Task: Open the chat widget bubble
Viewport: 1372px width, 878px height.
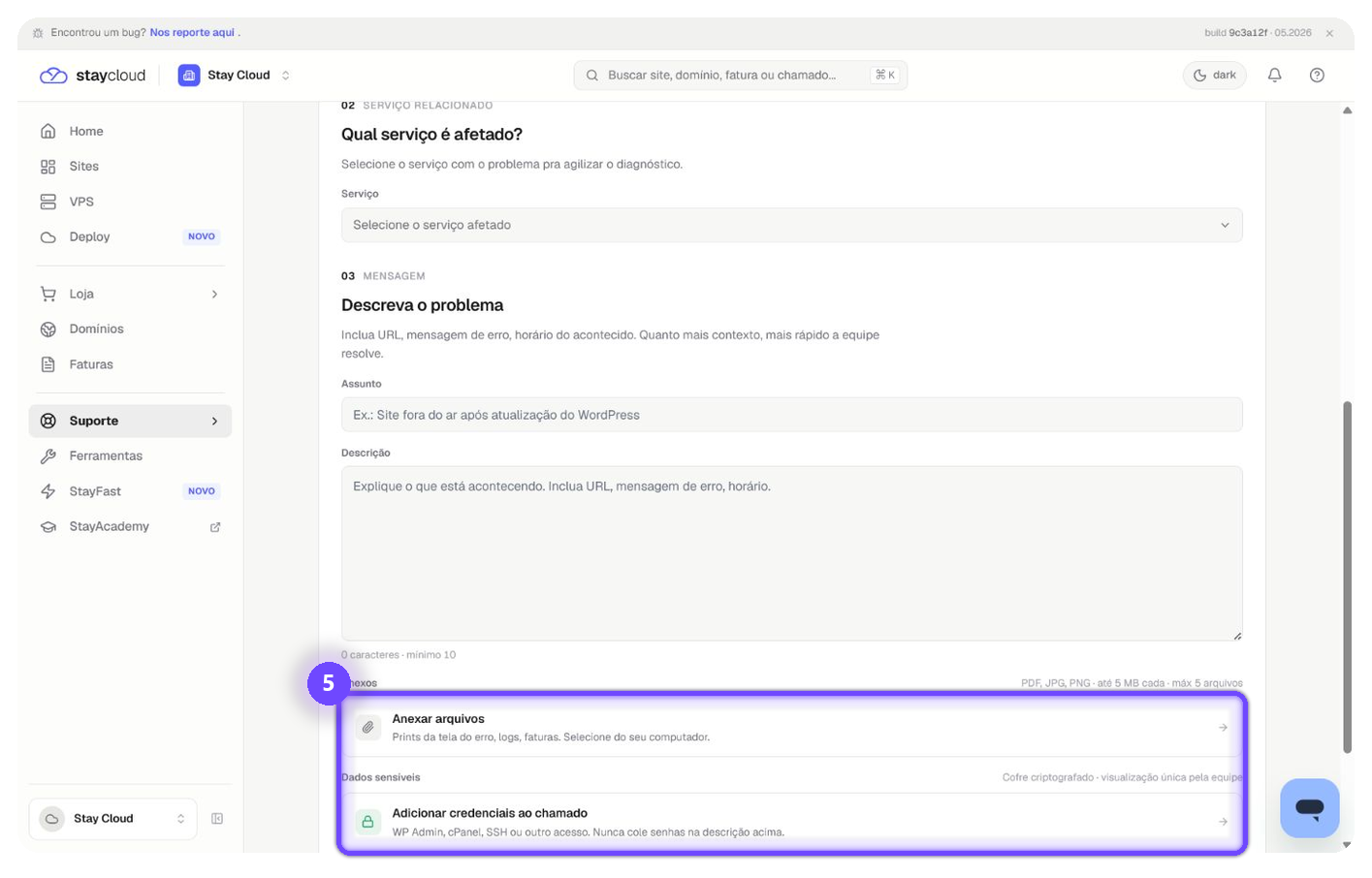Action: [x=1309, y=808]
